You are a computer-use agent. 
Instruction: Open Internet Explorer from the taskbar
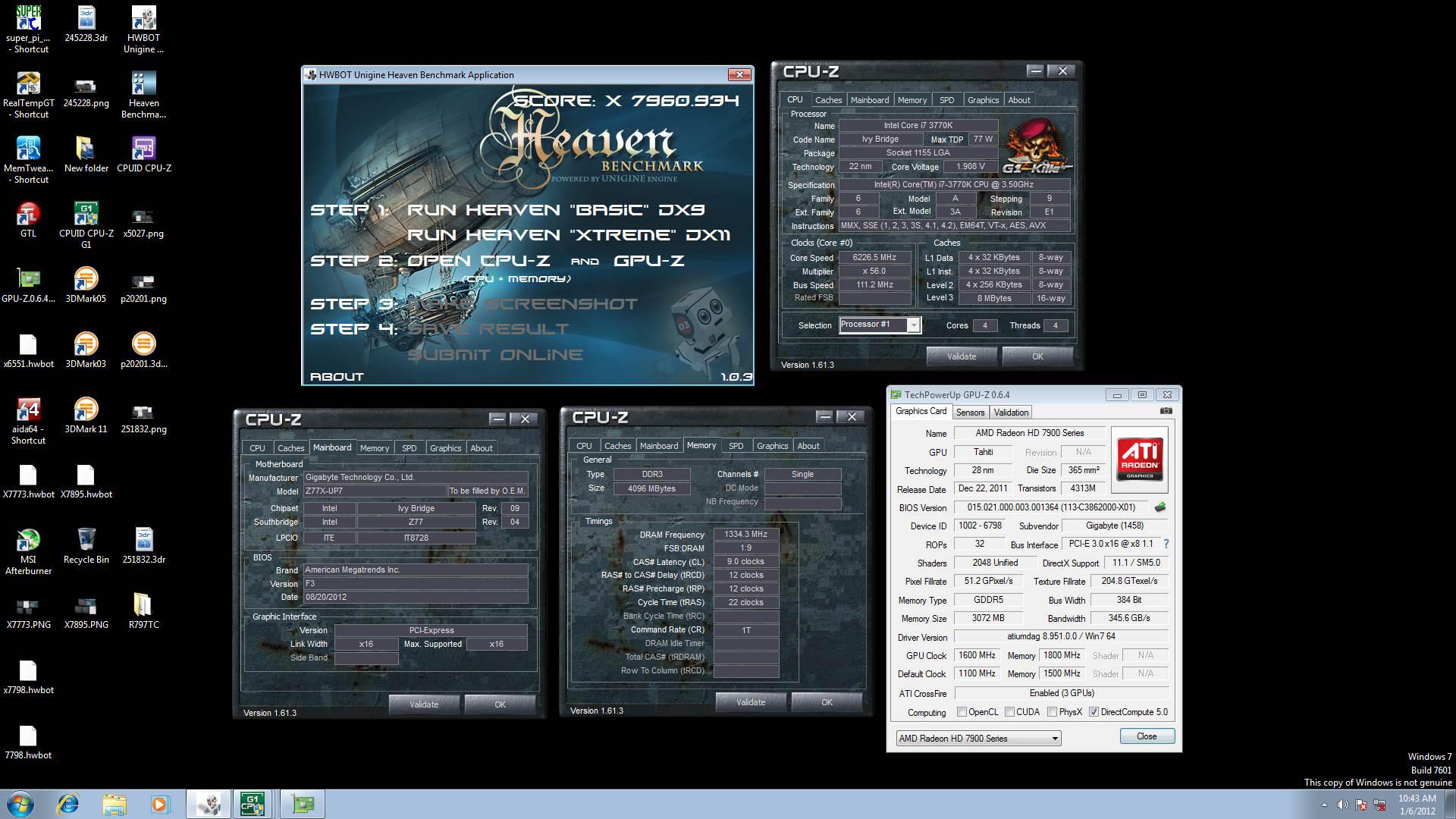[x=68, y=804]
